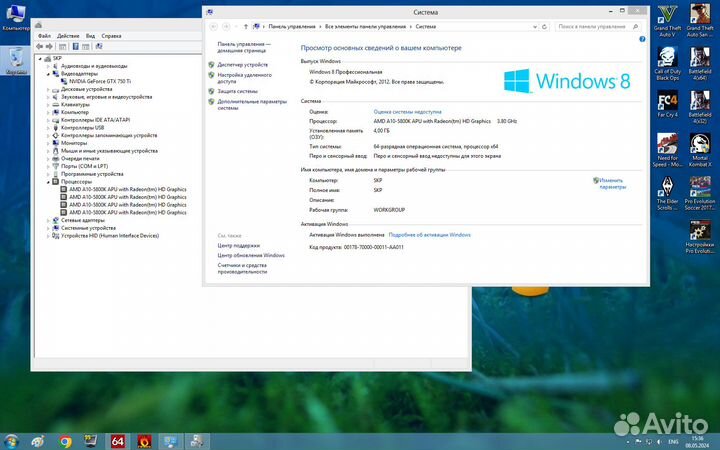Collapse the Видеоадаптеры category
This screenshot has width=720, height=450.
48,74
